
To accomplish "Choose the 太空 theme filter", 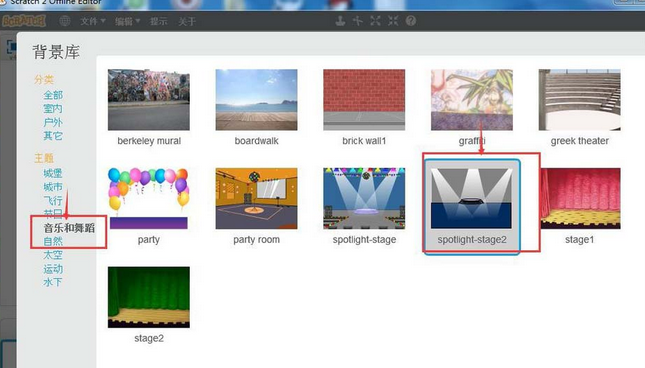I will tap(53, 255).
